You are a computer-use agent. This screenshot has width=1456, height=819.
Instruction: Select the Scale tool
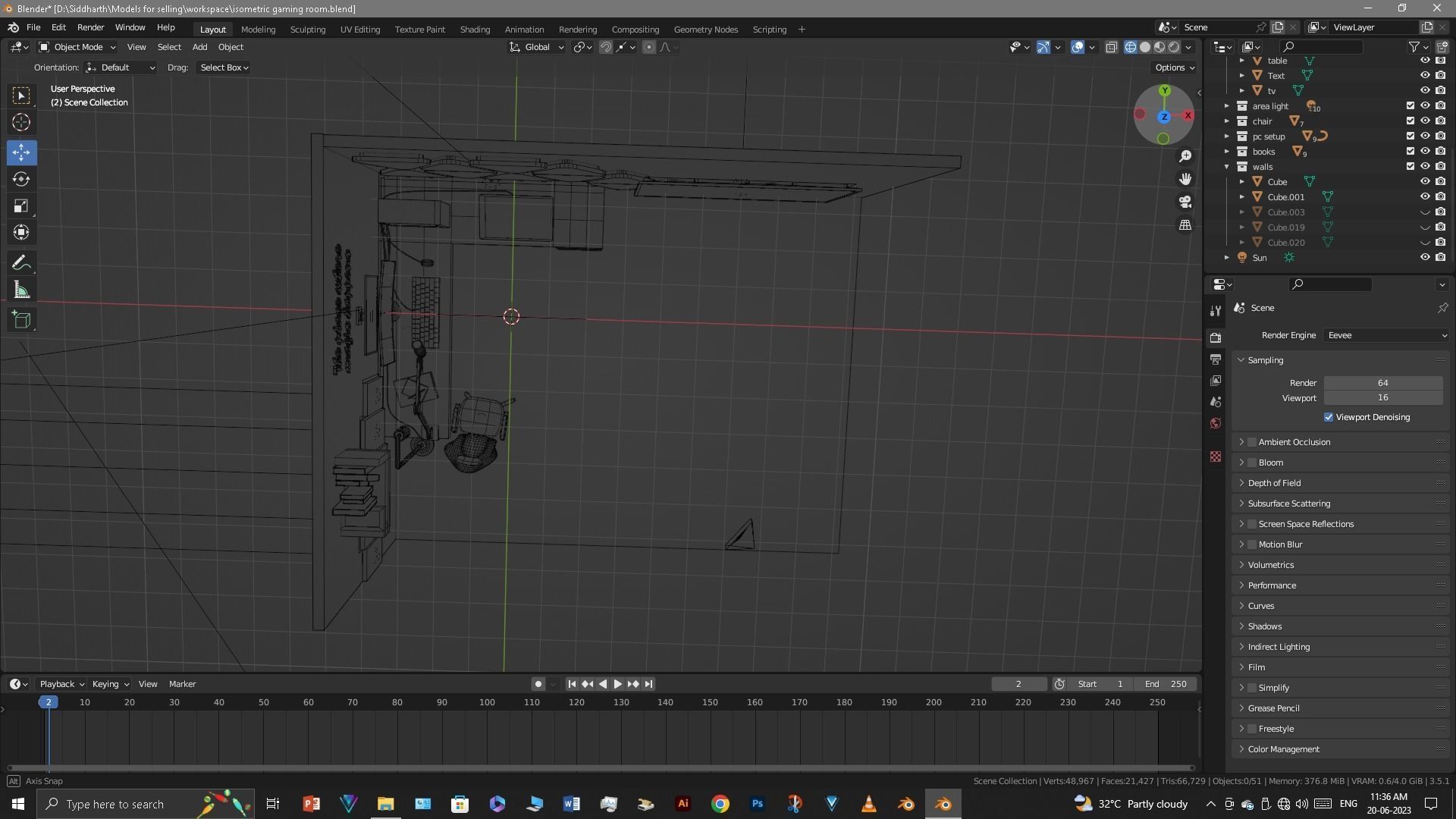21,206
